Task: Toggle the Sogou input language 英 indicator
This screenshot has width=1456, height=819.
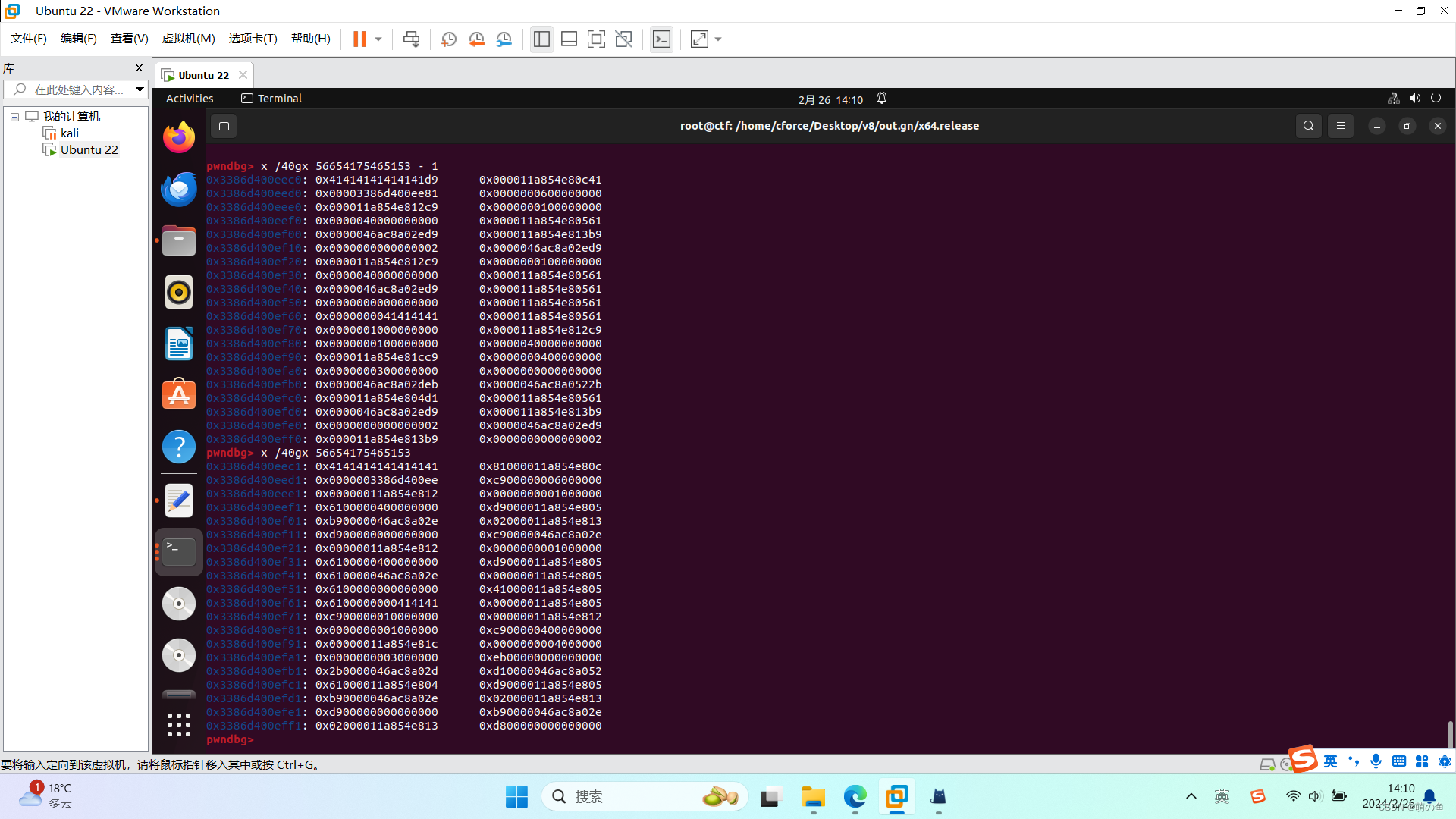Action: pyautogui.click(x=1331, y=761)
